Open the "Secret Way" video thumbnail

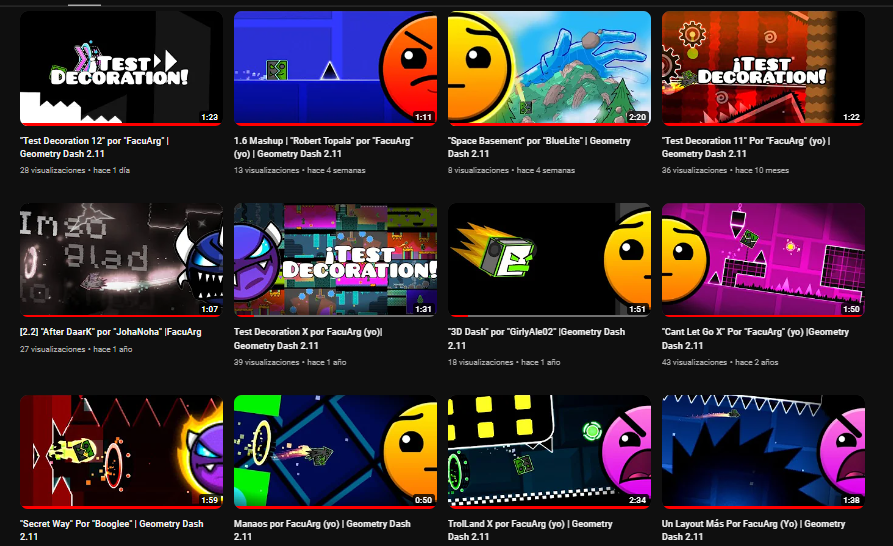[x=121, y=451]
